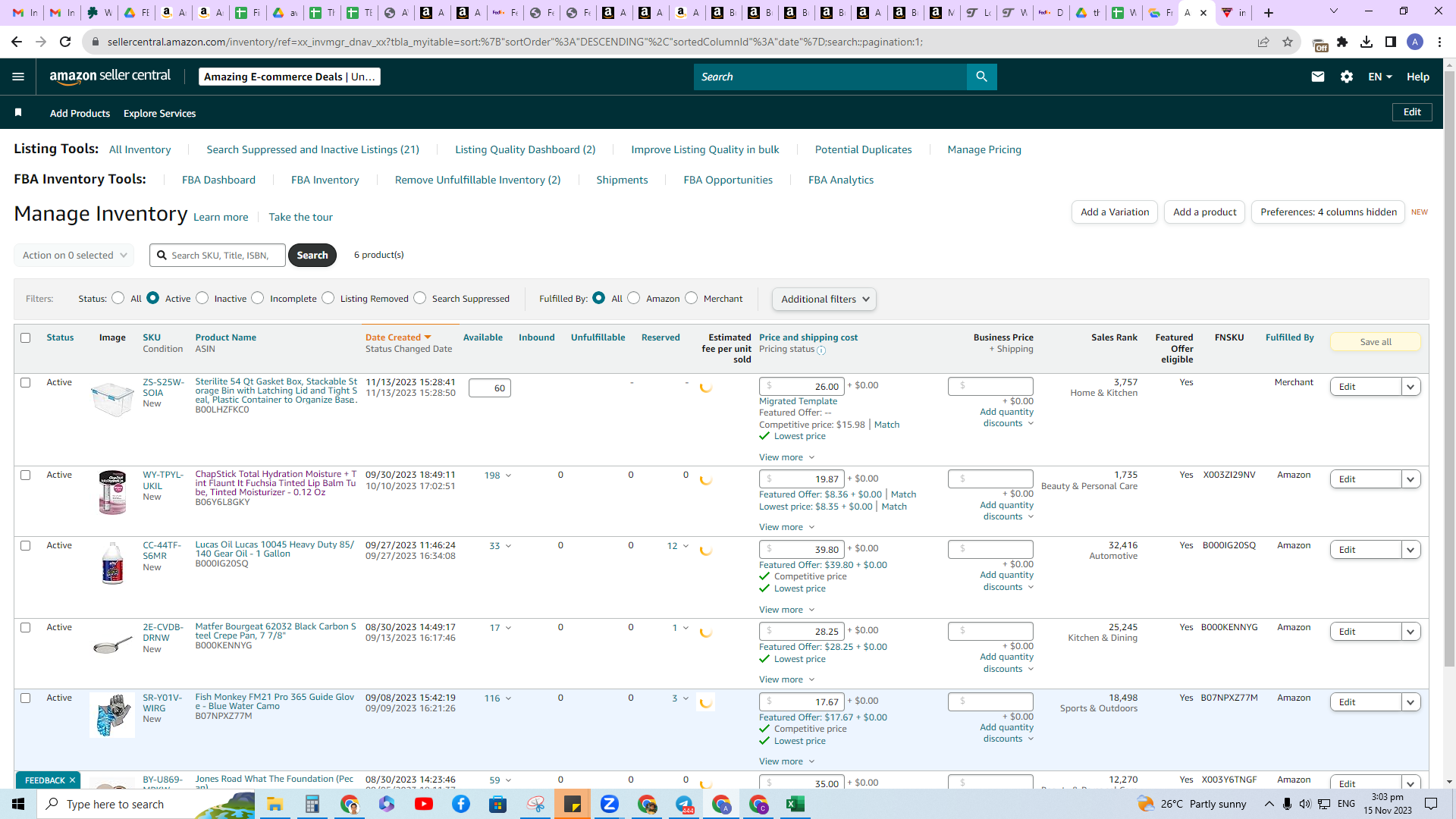Click the Search SKU, Title, ISBN field
Screen dimensions: 1456x819
218,255
